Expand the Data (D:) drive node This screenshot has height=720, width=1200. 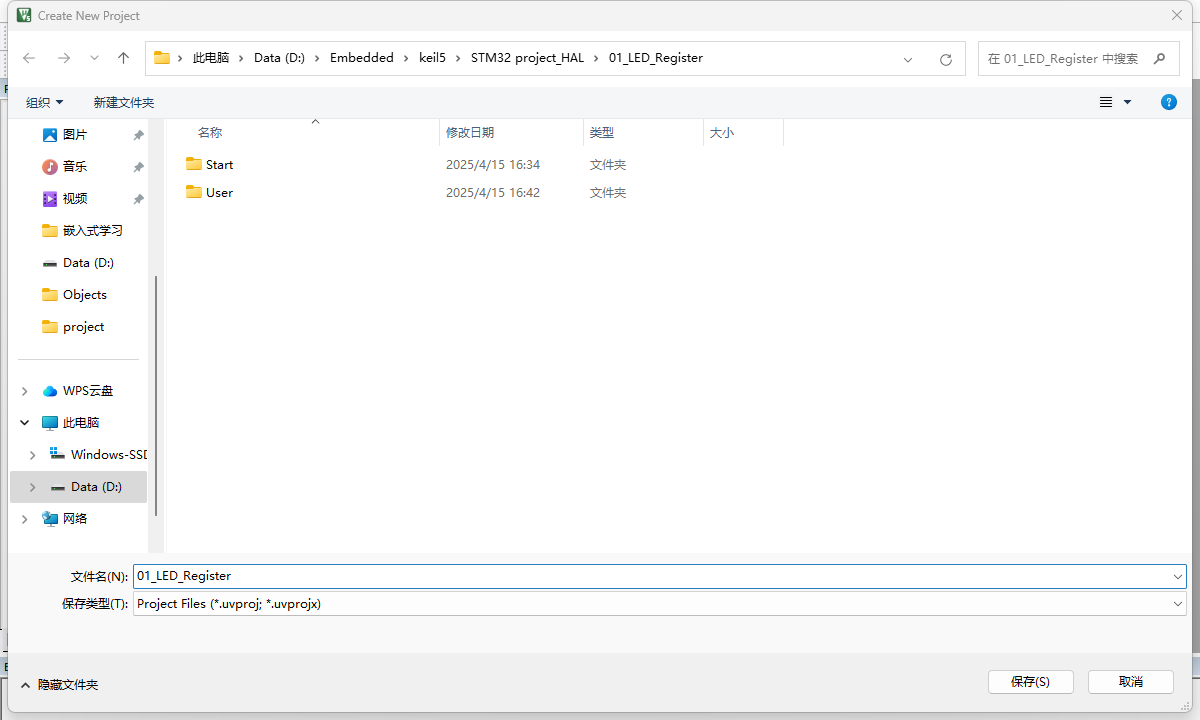[x=33, y=487]
